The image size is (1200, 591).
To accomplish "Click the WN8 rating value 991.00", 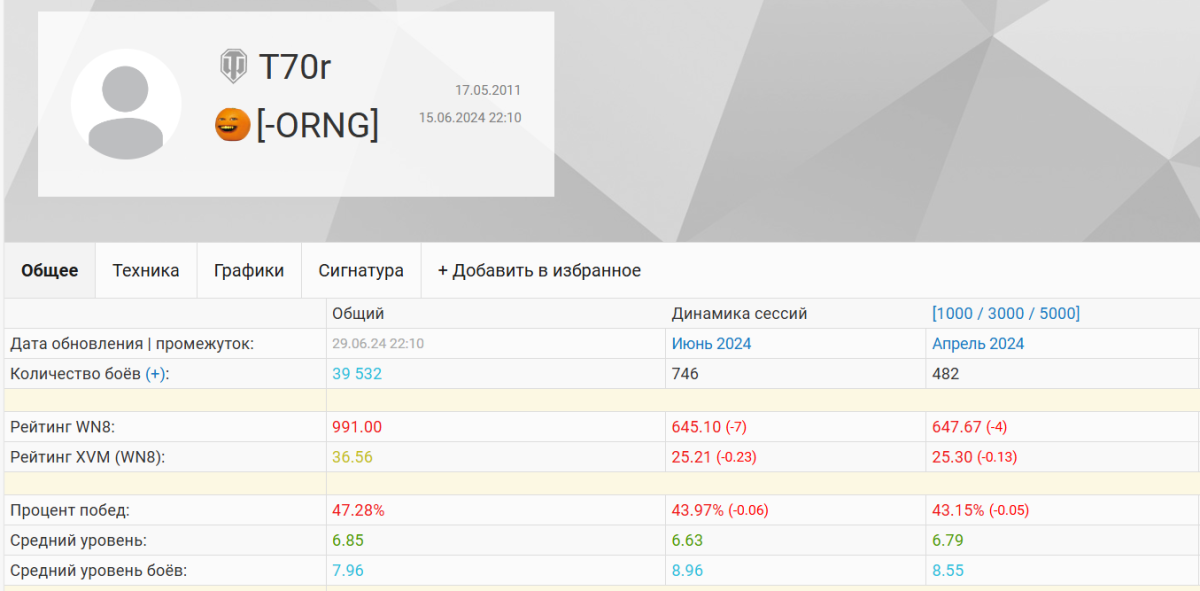I will (357, 427).
